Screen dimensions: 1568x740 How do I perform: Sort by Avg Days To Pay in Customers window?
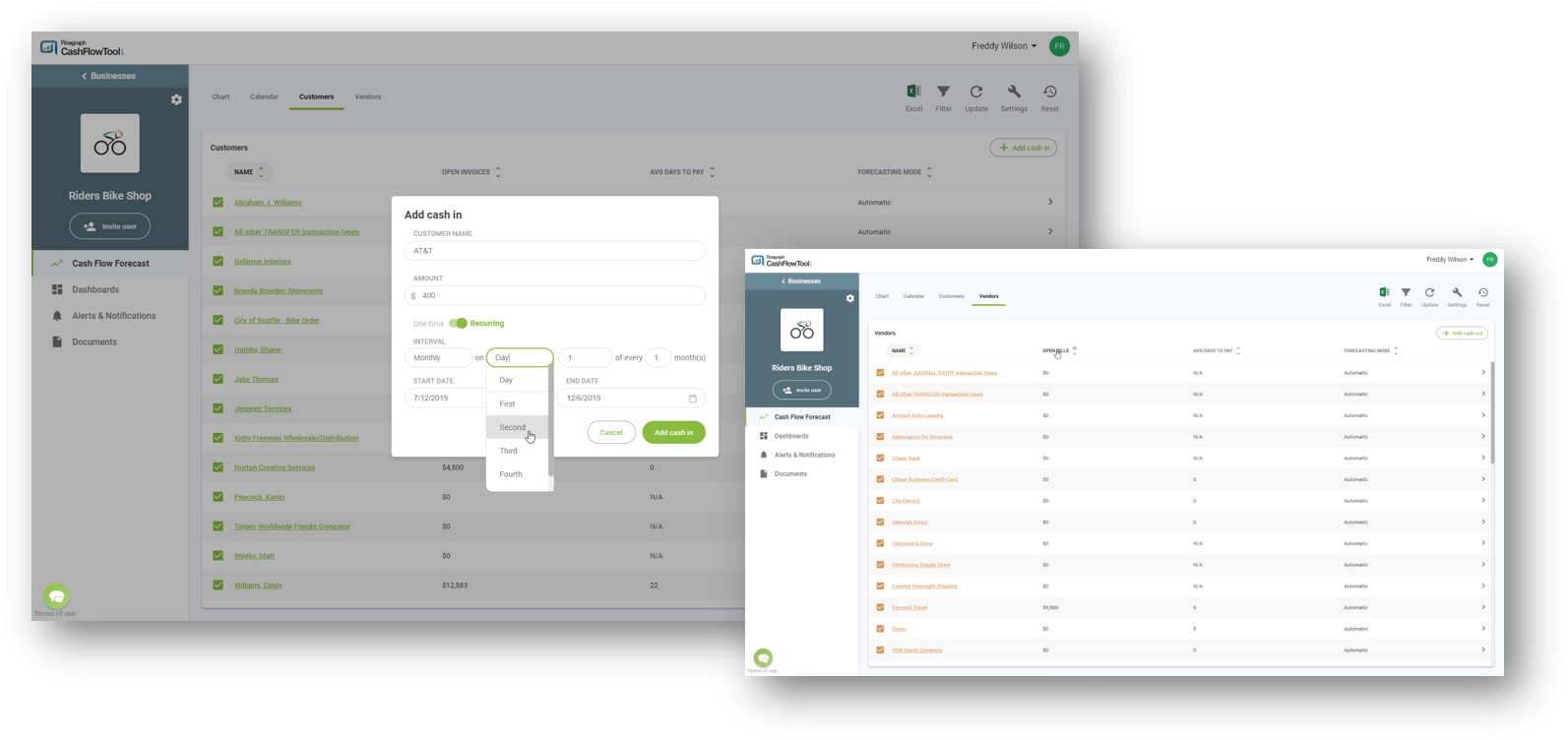pyautogui.click(x=712, y=172)
